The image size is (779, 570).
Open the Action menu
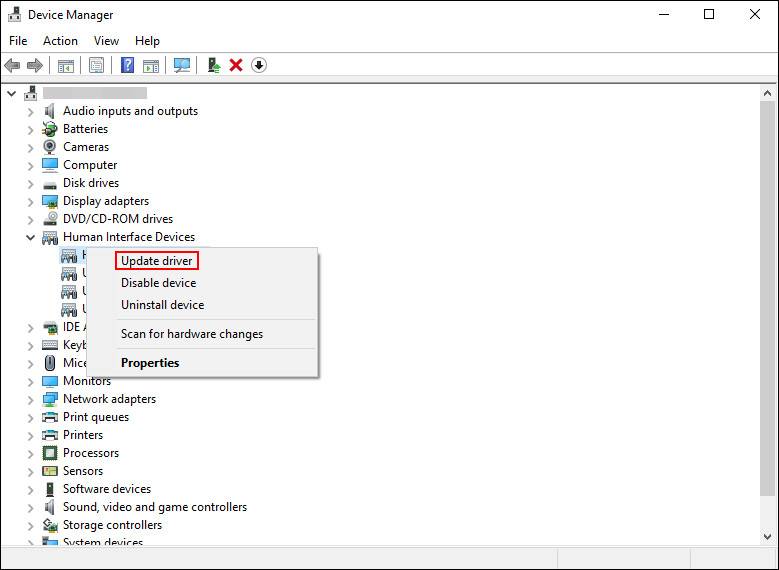click(60, 41)
